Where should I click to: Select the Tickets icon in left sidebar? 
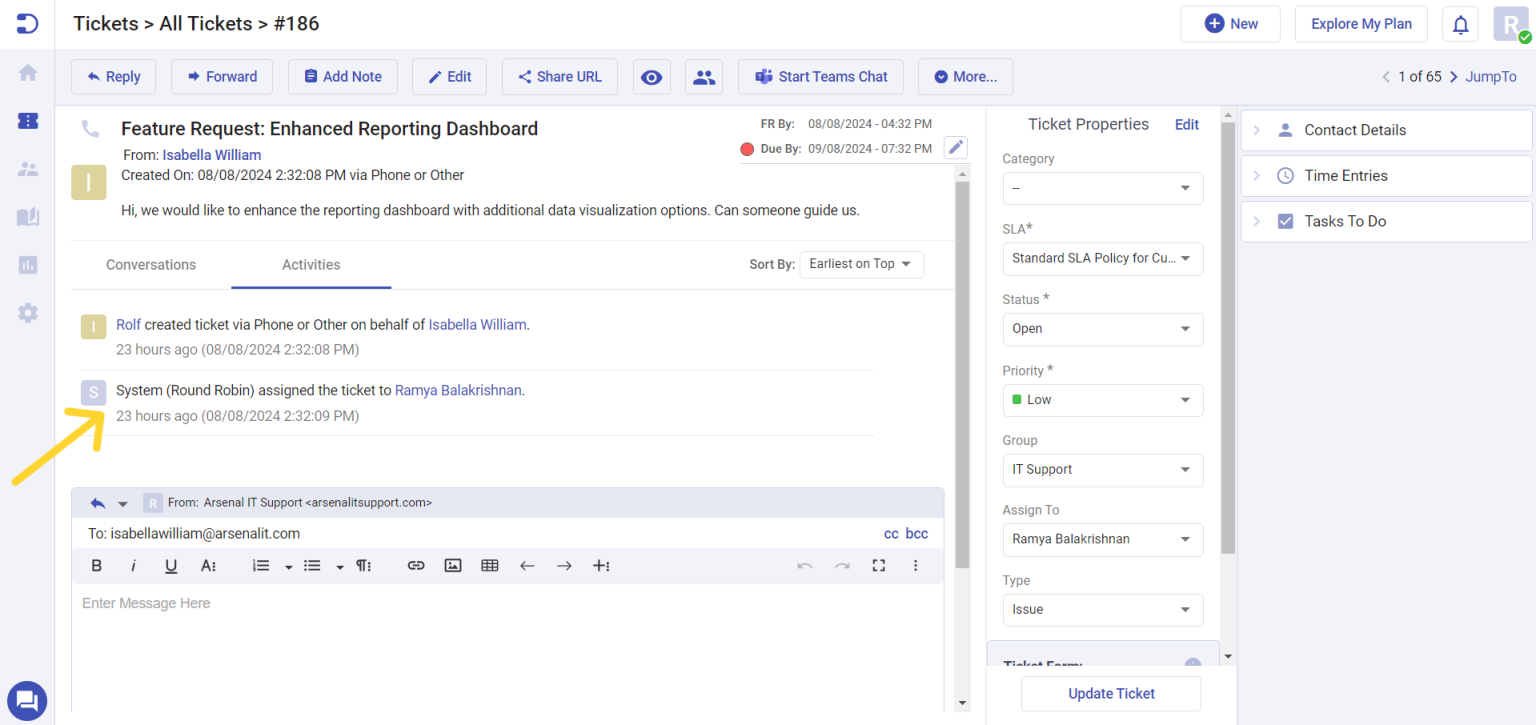coord(27,120)
